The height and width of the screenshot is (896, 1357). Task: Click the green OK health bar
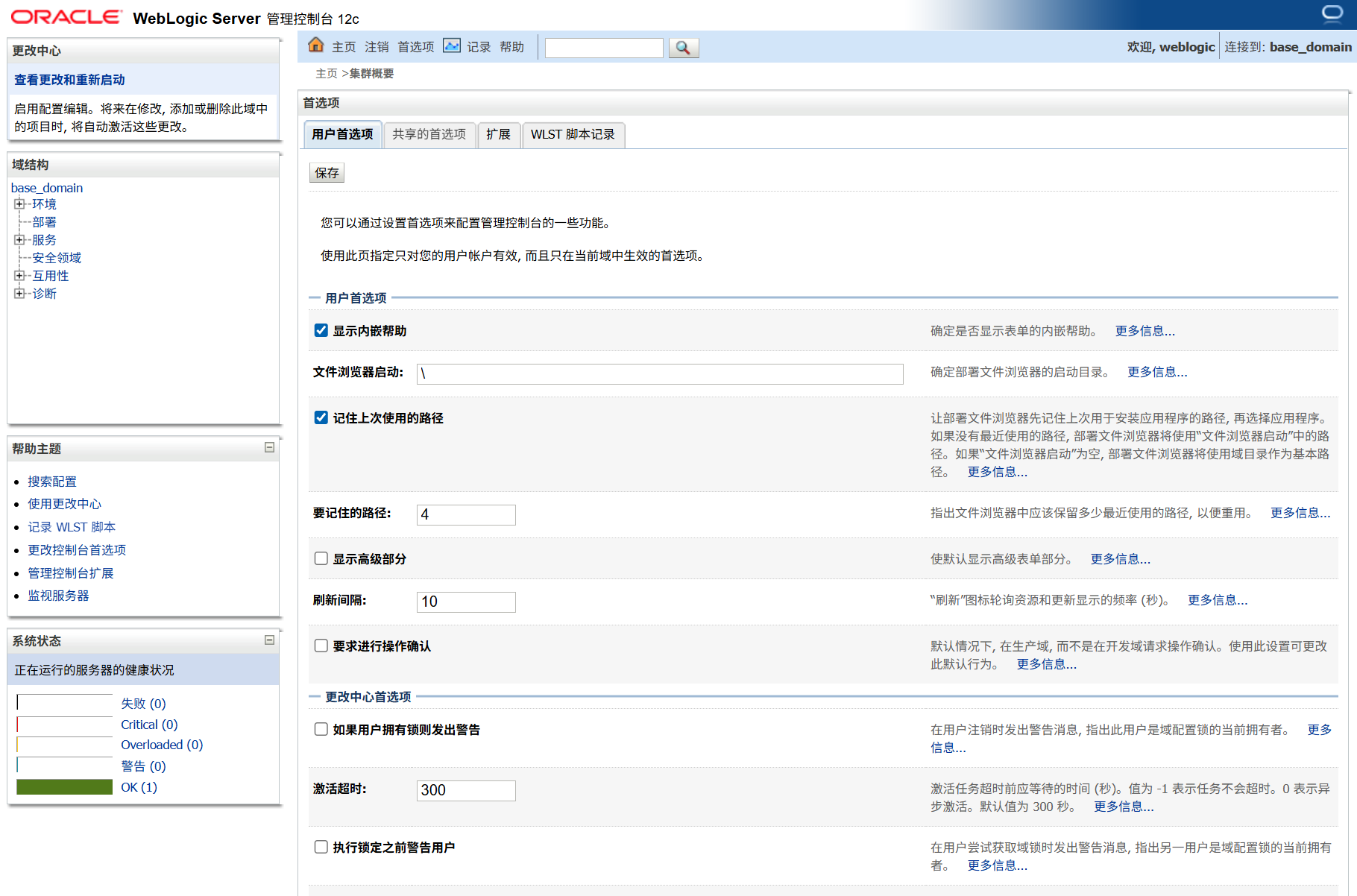pos(64,787)
